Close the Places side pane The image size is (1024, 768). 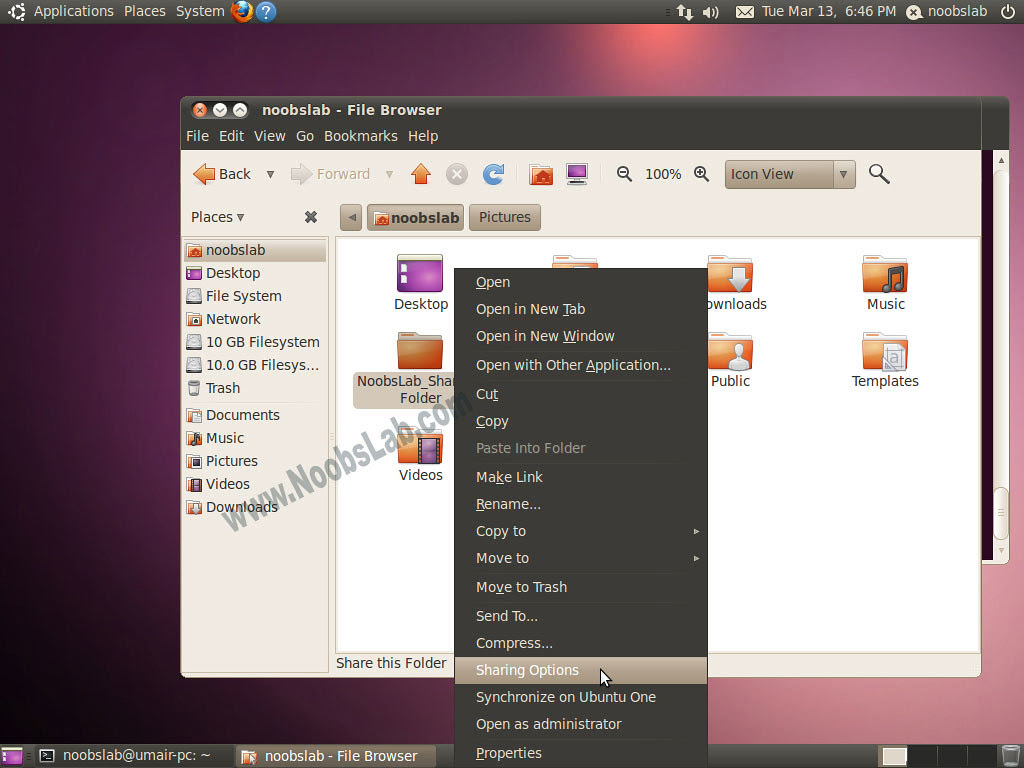click(x=311, y=217)
